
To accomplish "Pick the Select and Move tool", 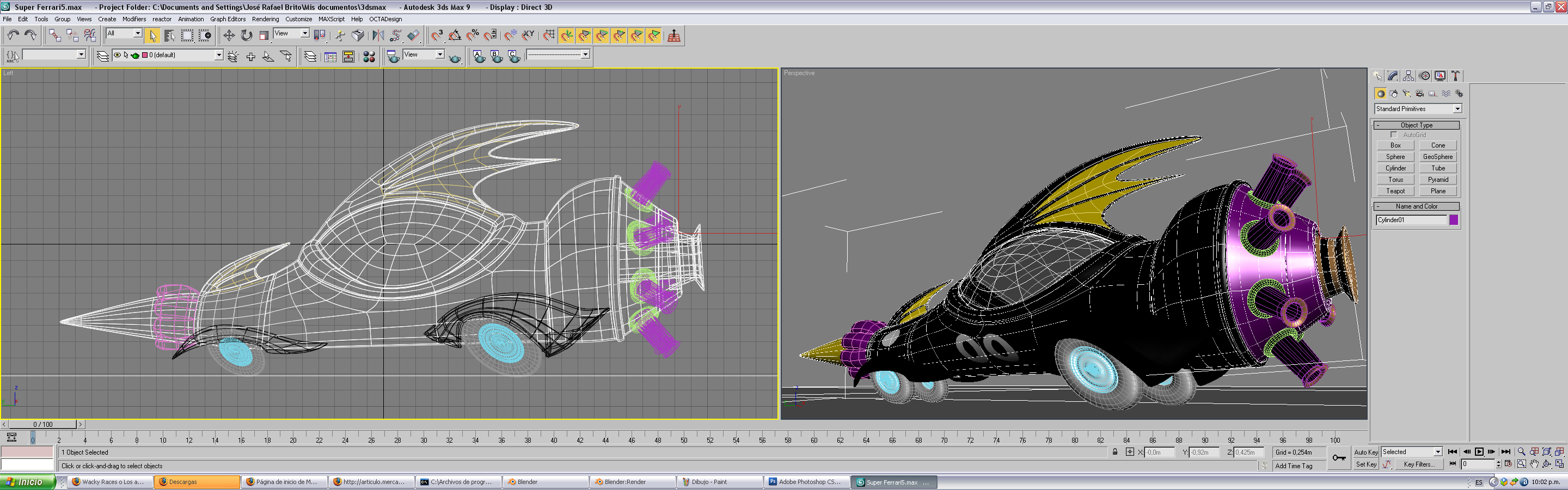I will (x=229, y=36).
